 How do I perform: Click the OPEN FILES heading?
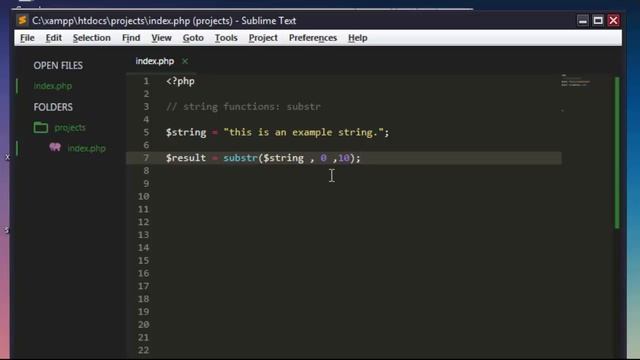point(58,66)
